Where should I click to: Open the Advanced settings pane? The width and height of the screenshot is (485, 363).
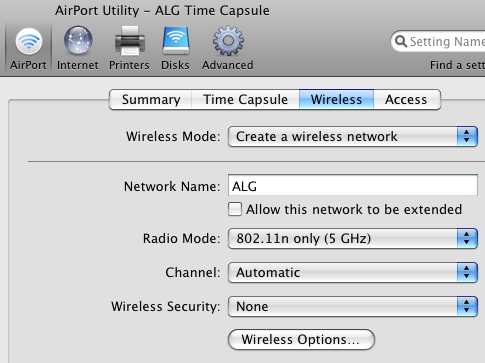pyautogui.click(x=228, y=48)
